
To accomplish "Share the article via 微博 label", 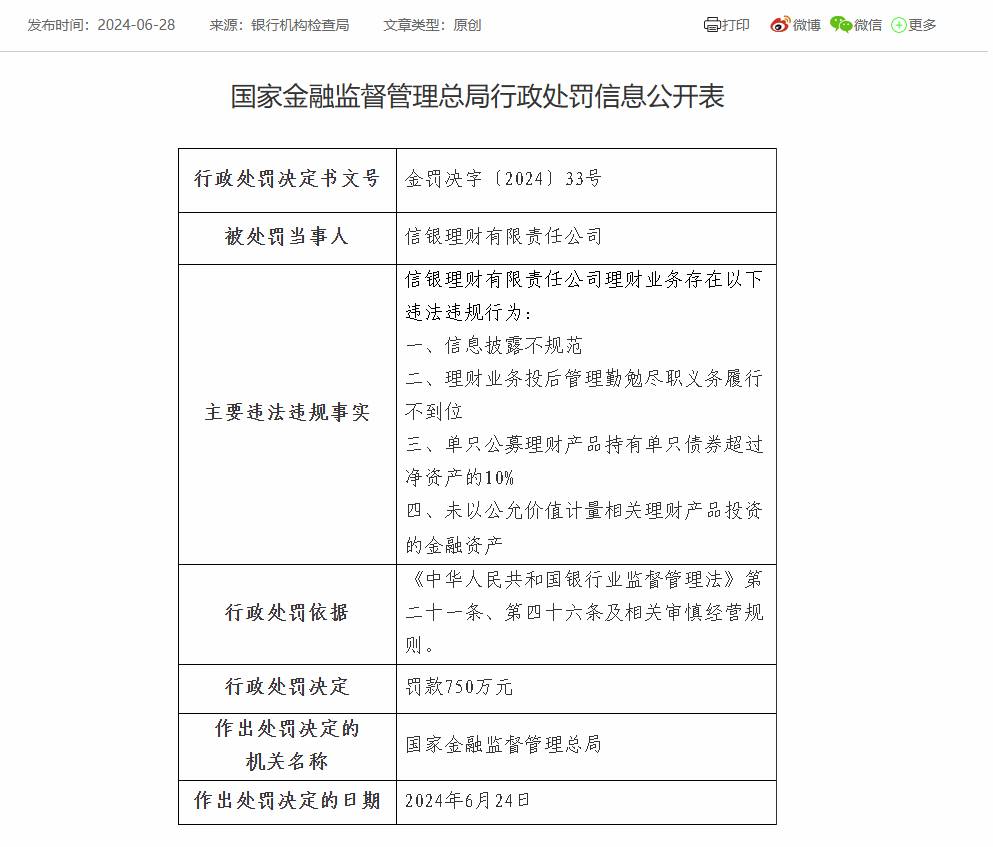I will coord(807,25).
